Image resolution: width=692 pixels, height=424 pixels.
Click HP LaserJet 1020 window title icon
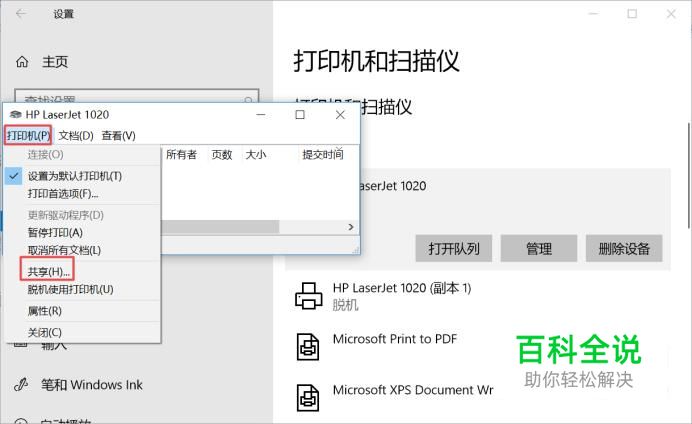(15, 115)
